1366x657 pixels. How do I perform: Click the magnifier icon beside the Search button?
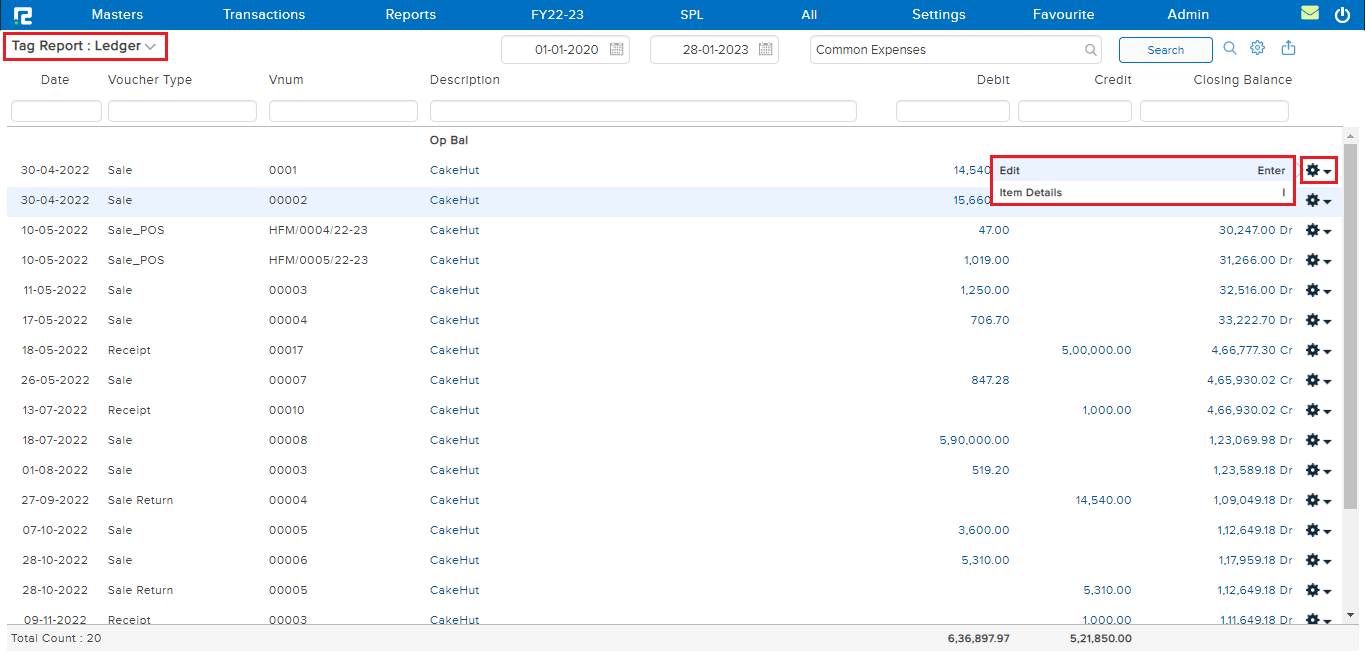coord(1230,49)
